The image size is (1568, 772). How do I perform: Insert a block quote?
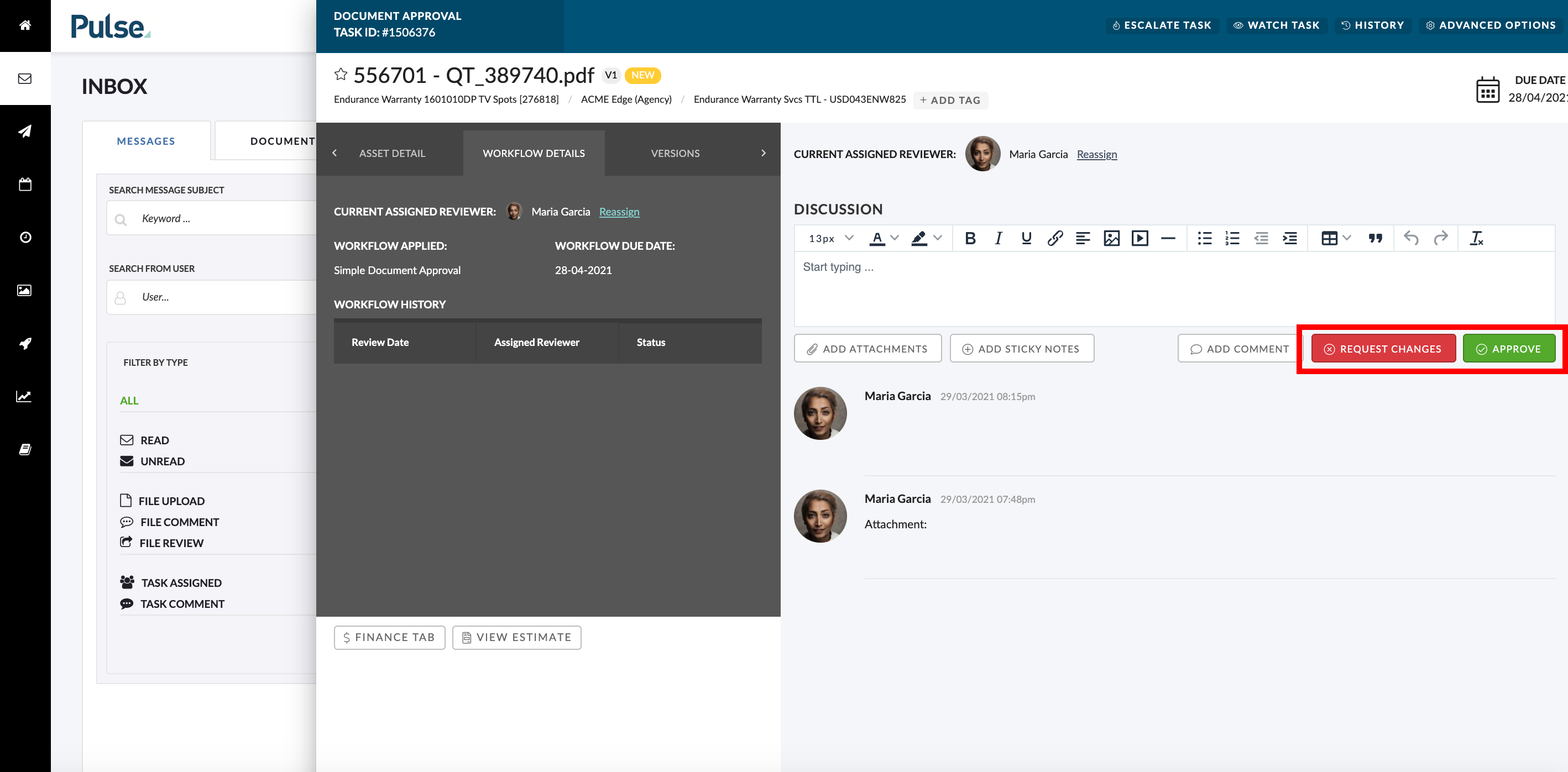pos(1375,239)
